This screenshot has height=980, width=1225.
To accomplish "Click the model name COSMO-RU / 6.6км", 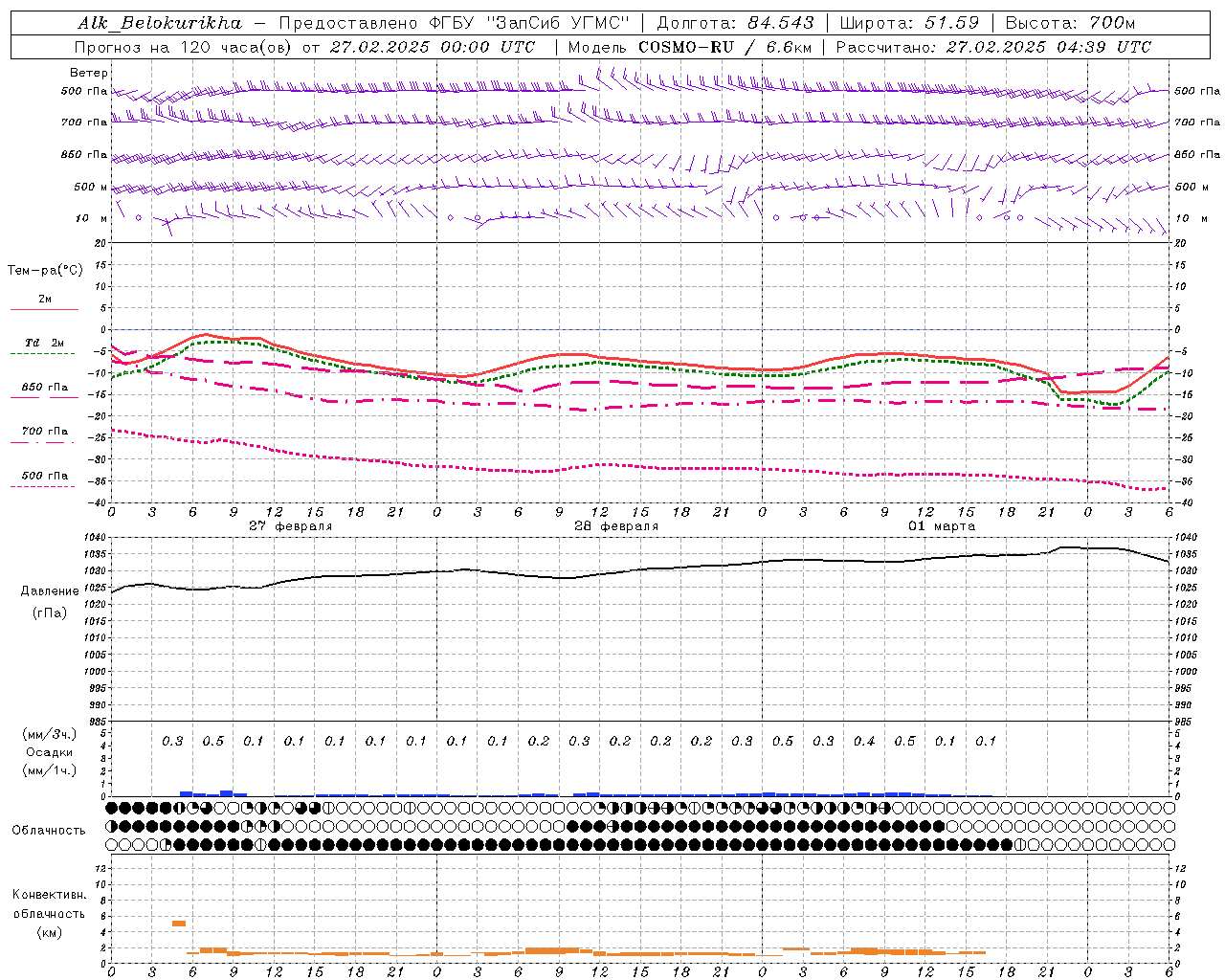I will coord(725,46).
